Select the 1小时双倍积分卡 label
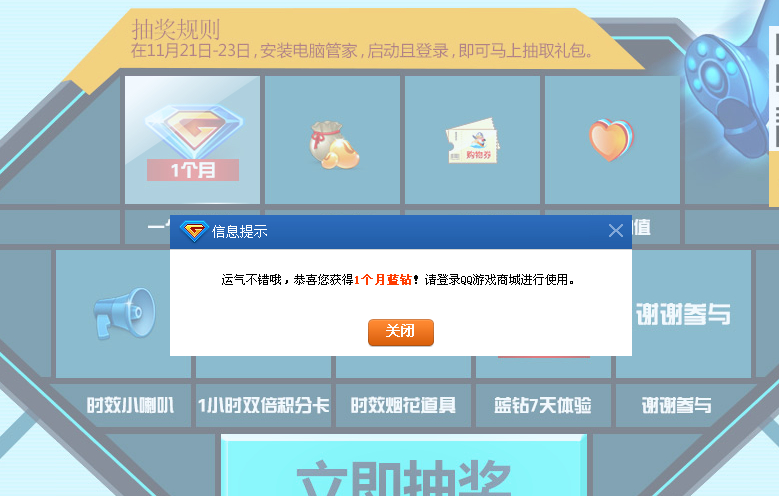The image size is (779, 496). pyautogui.click(x=263, y=405)
